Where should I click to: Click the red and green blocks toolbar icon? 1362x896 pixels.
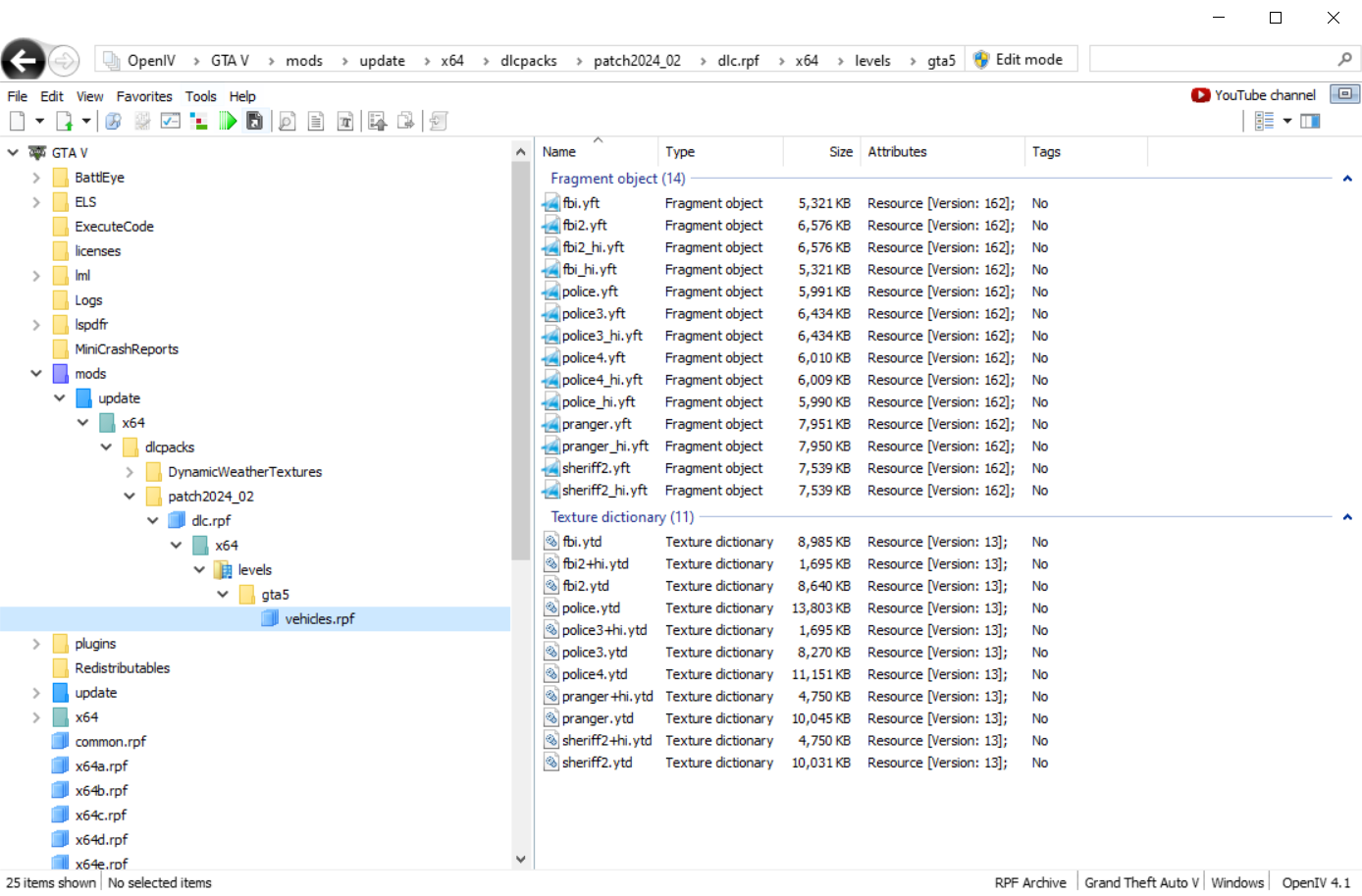point(199,121)
